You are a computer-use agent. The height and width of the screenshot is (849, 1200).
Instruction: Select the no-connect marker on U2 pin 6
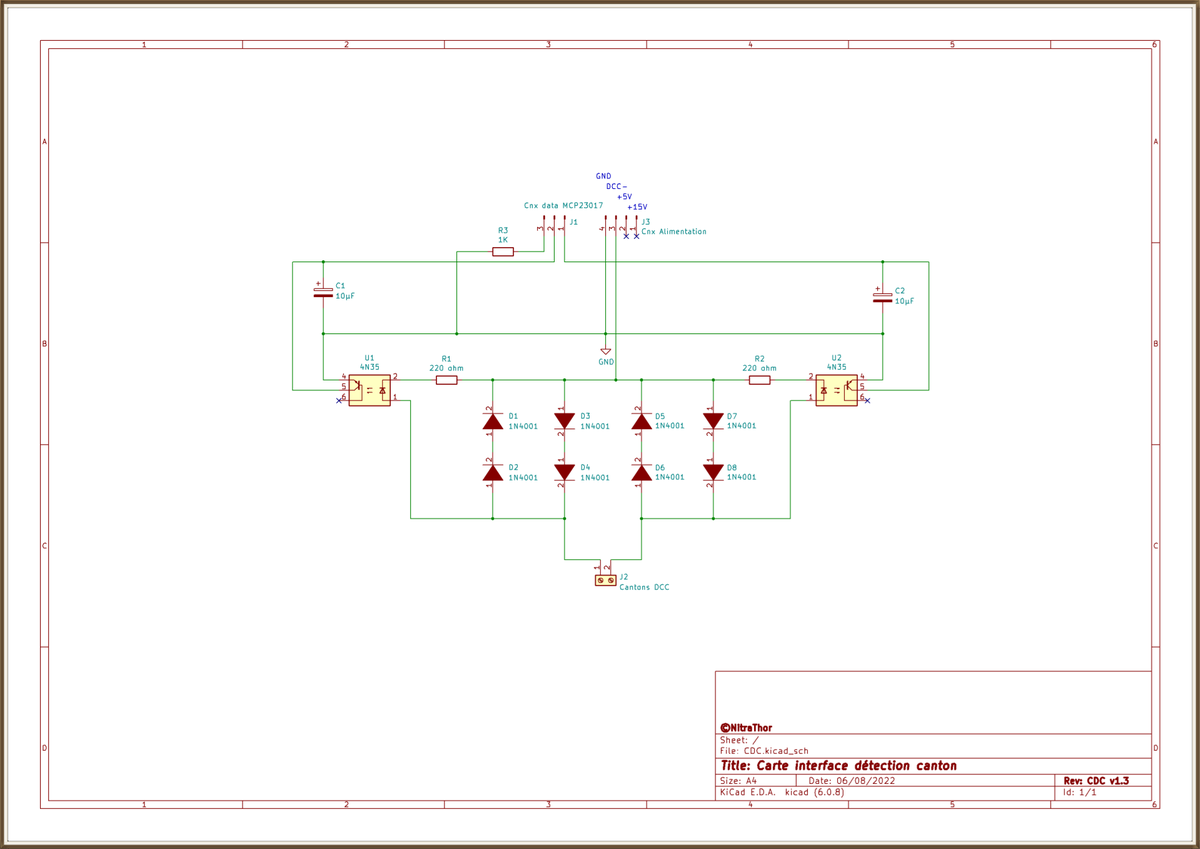867,401
